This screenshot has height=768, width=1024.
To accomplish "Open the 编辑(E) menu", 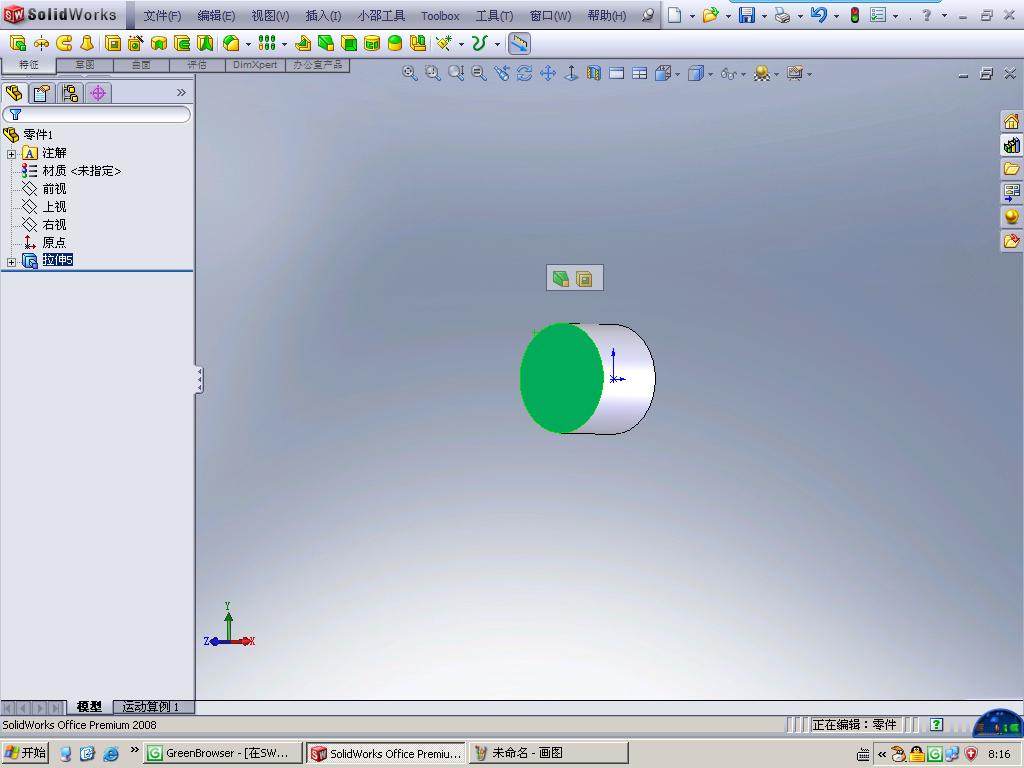I will pos(216,16).
